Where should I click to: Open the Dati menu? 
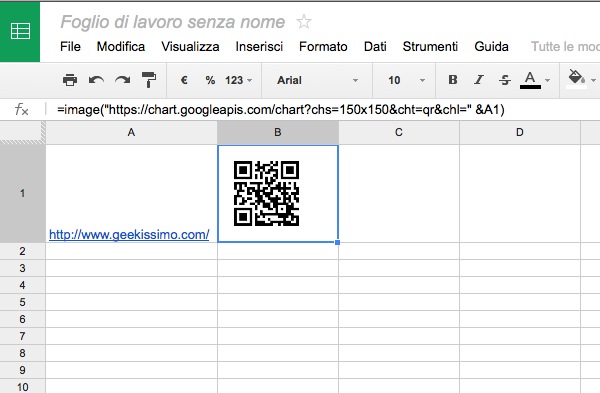(375, 46)
